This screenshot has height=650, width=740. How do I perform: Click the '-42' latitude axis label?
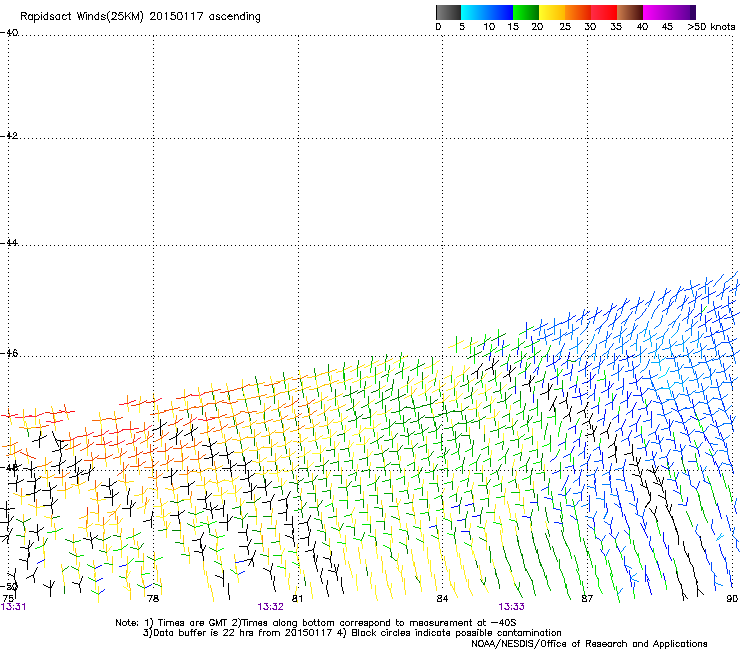(9, 135)
